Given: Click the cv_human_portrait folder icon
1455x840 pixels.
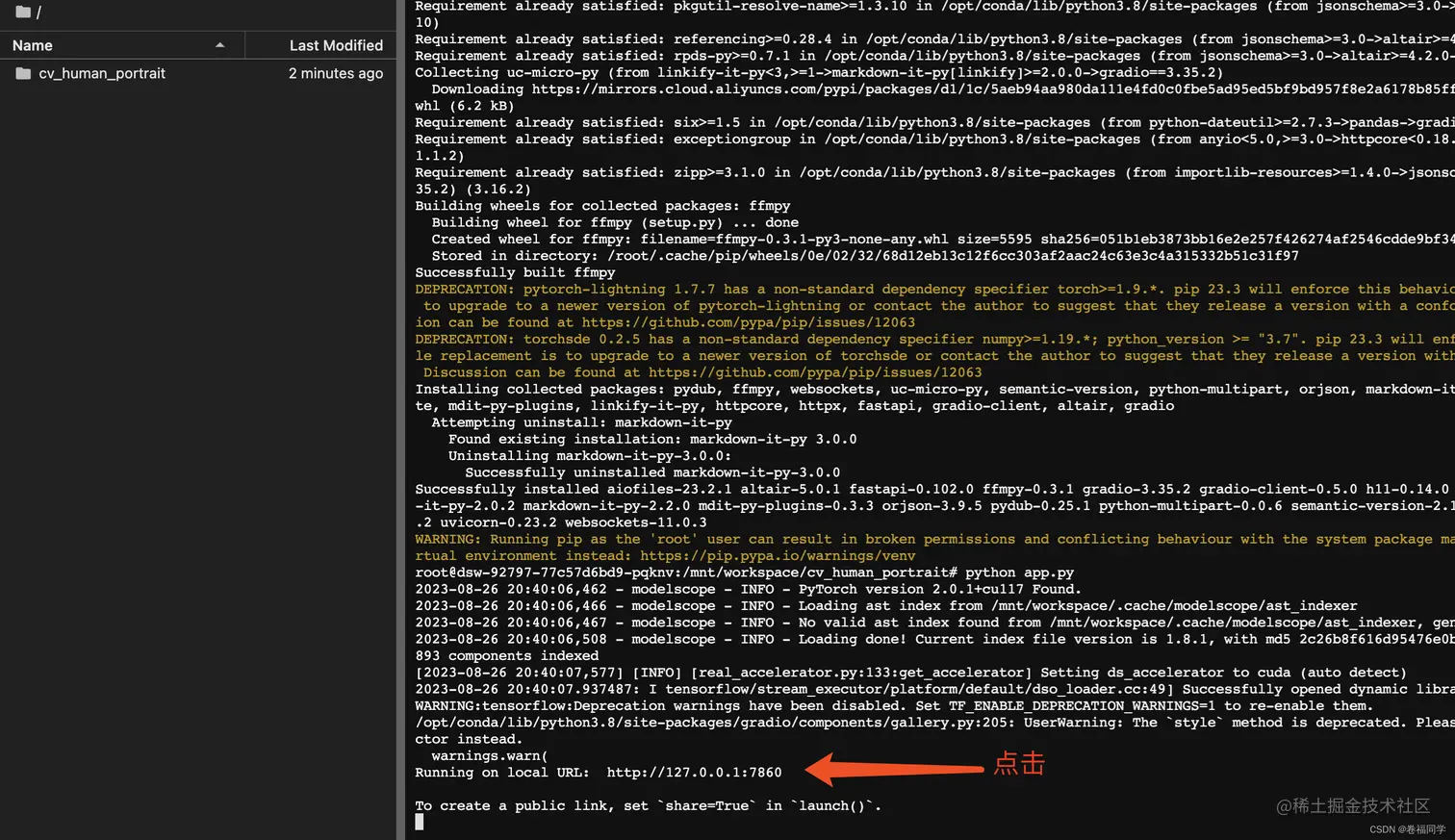Looking at the screenshot, I should click(23, 73).
